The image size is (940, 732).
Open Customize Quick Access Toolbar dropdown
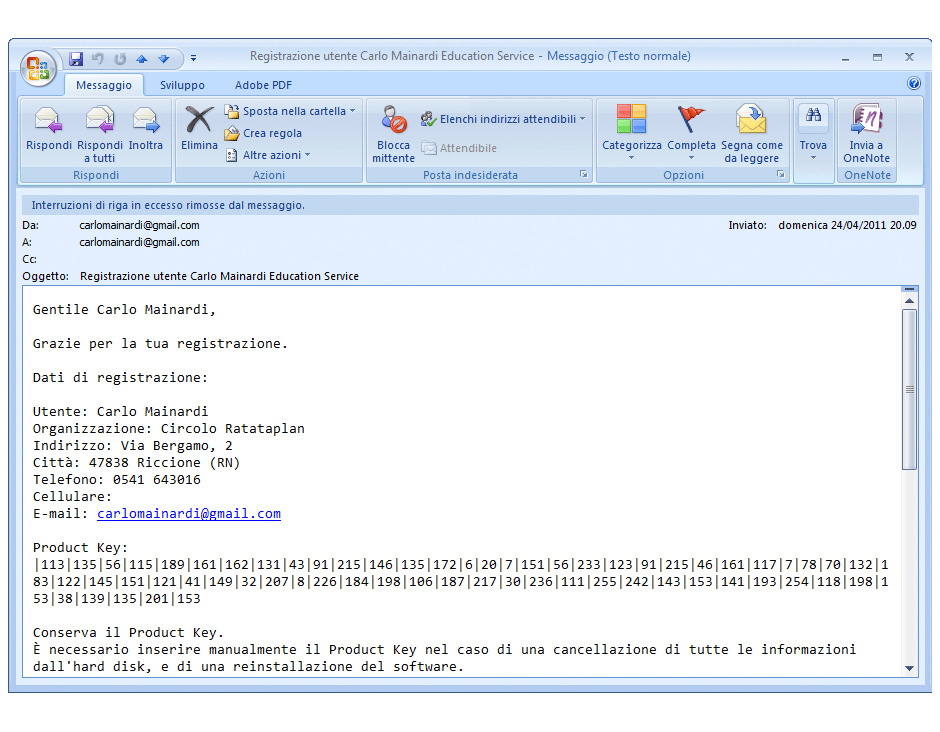(193, 59)
